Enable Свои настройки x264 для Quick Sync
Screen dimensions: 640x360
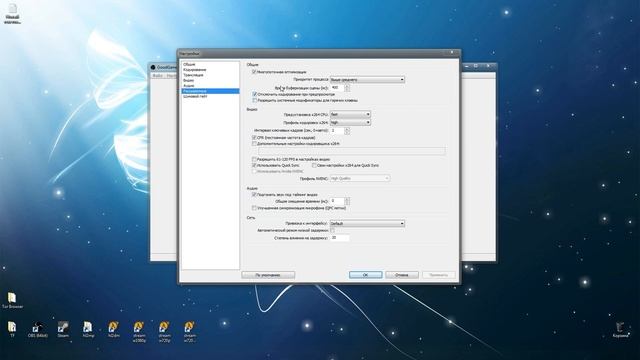pos(314,165)
